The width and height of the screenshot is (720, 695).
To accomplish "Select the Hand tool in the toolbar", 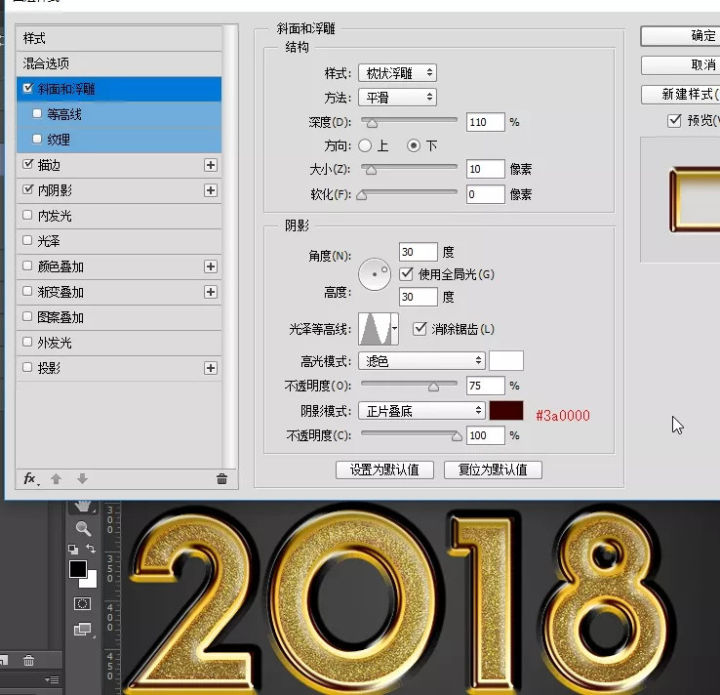I will click(83, 506).
